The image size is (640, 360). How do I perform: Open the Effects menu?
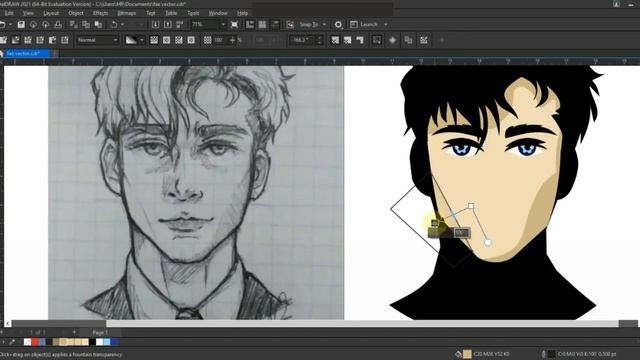click(x=100, y=13)
